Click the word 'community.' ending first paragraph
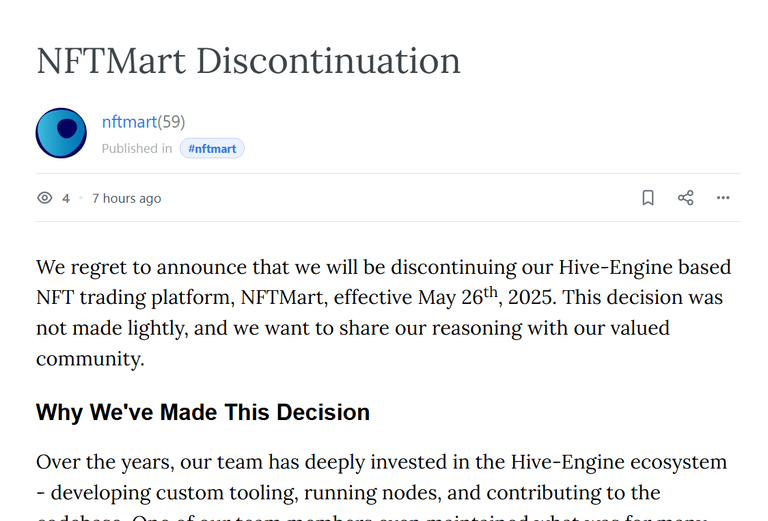The image size is (768, 521). (90, 359)
